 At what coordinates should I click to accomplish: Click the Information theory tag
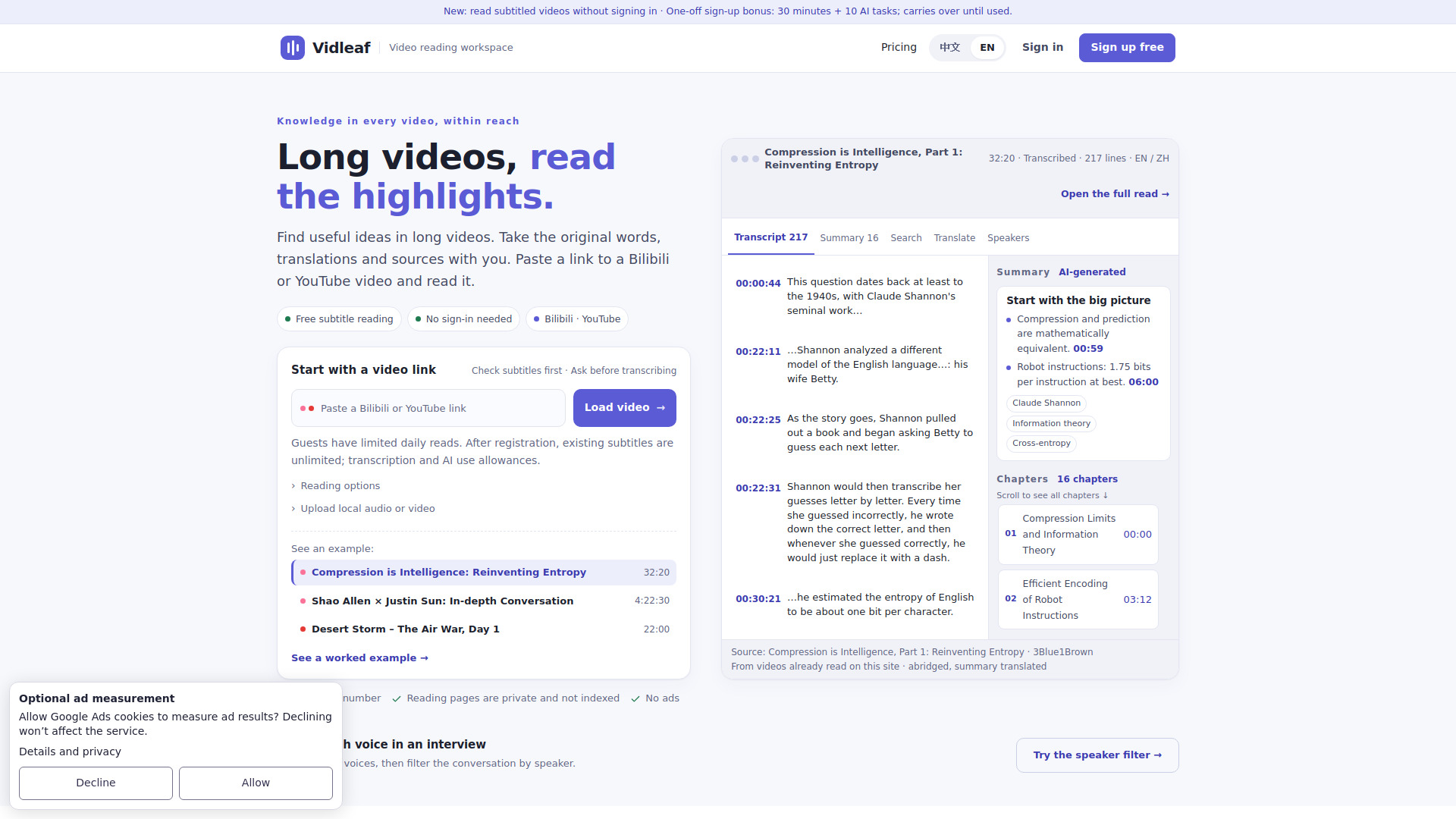[x=1051, y=424]
